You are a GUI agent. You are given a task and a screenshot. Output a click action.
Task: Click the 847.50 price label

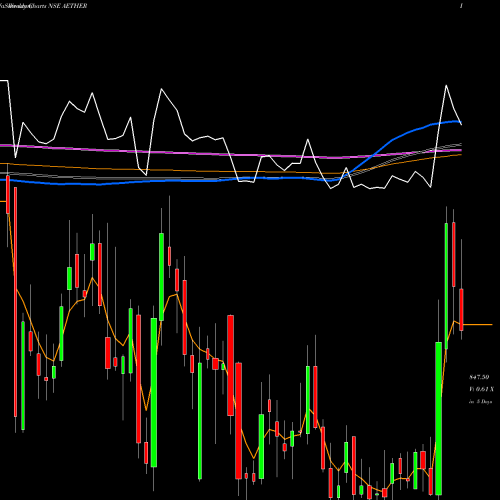coord(479,377)
